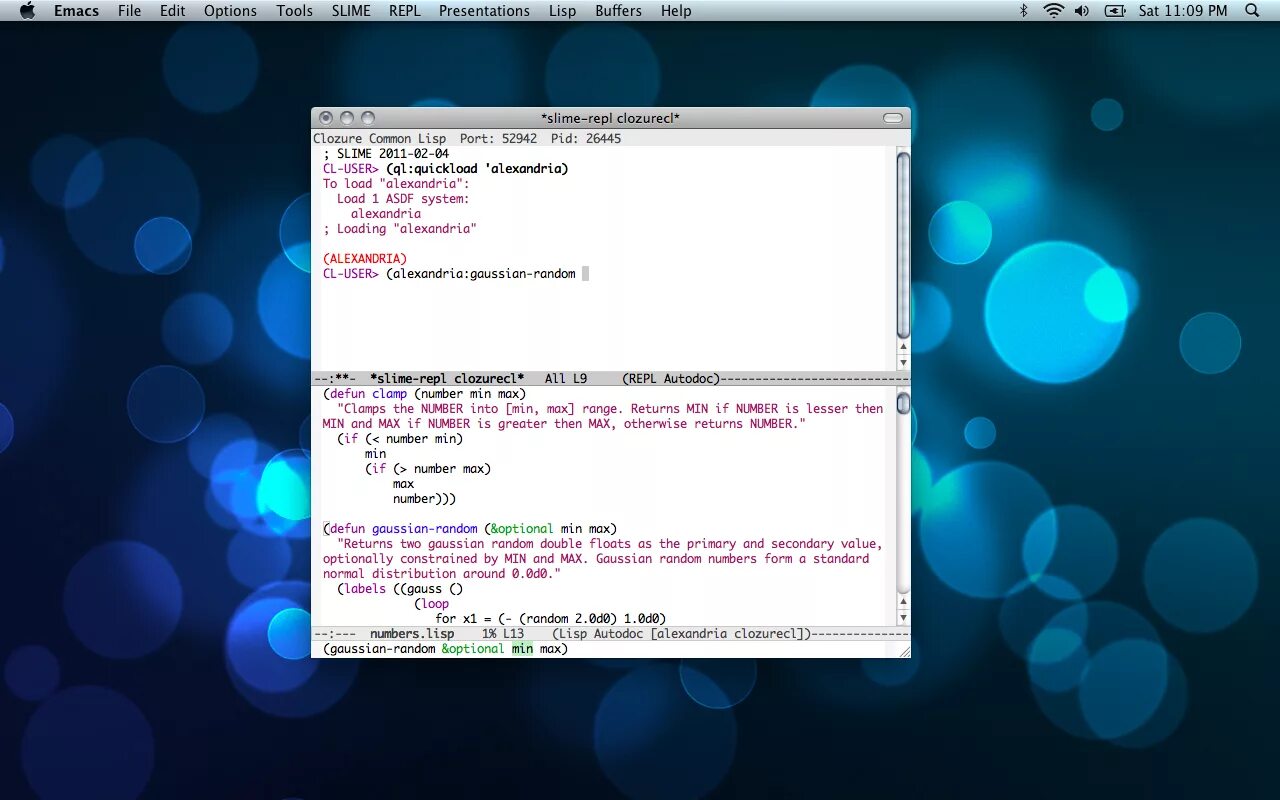Open the SLIME menu
The image size is (1280, 800).
(351, 10)
